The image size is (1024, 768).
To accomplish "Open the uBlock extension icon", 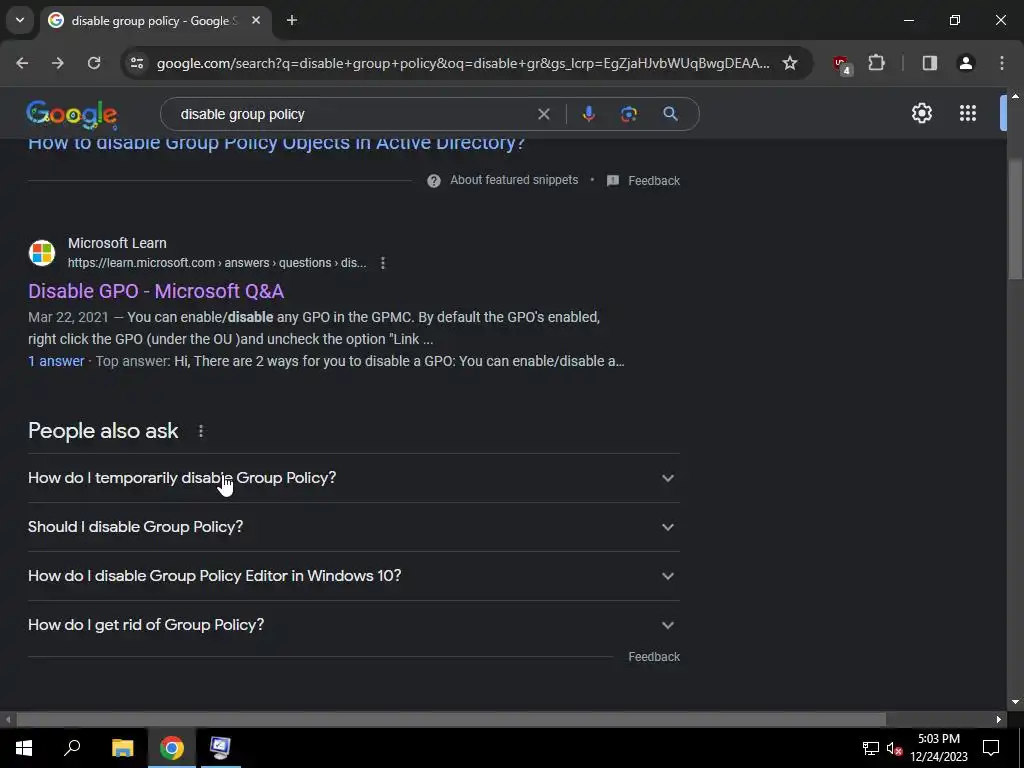I will click(x=841, y=64).
